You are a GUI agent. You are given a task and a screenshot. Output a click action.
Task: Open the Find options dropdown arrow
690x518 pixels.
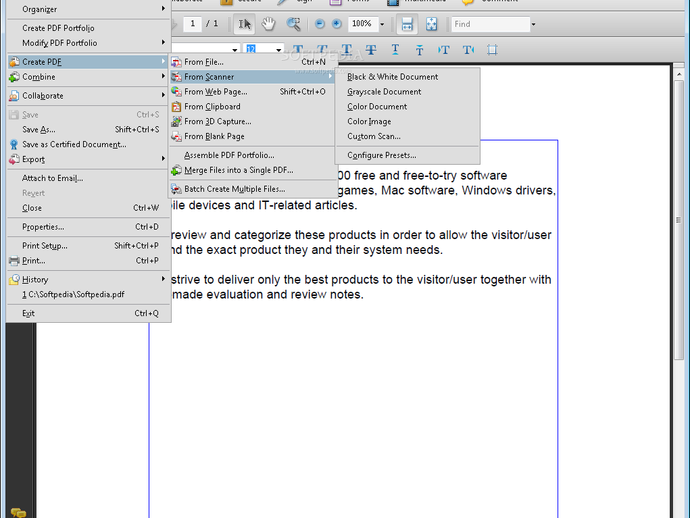point(533,24)
